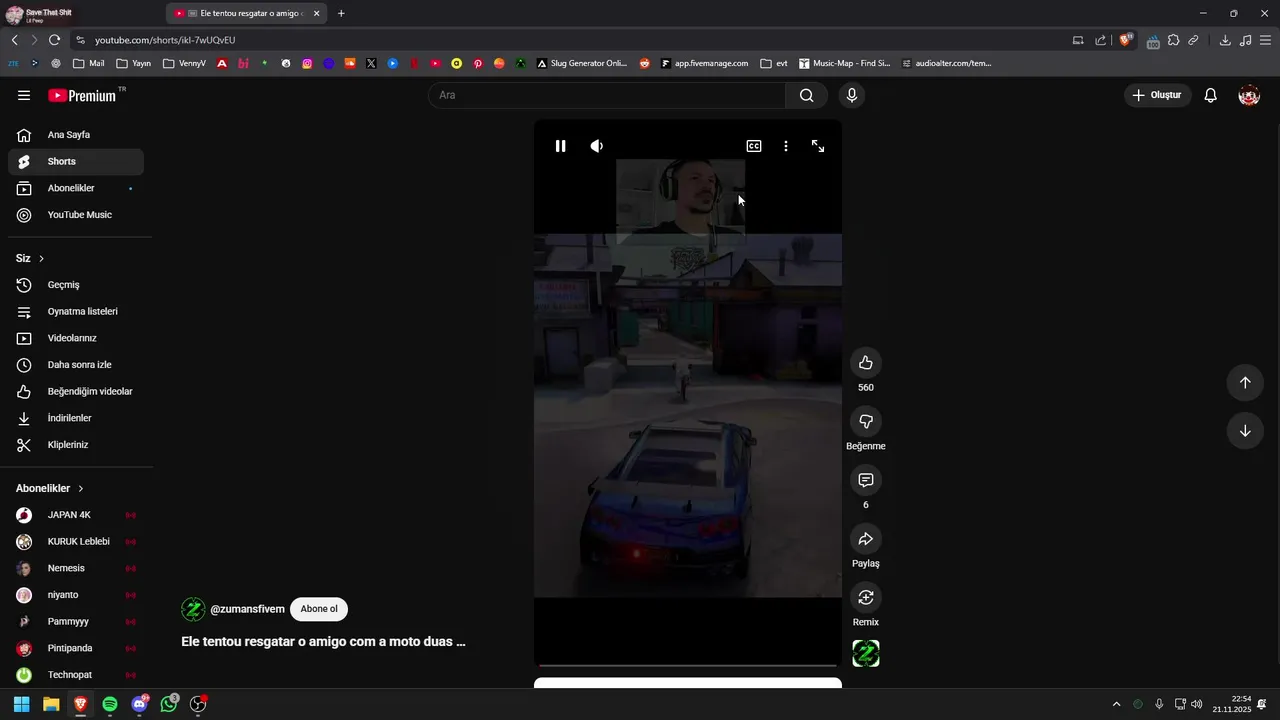1280x720 pixels.
Task: Start voice search with microphone
Action: (x=852, y=95)
